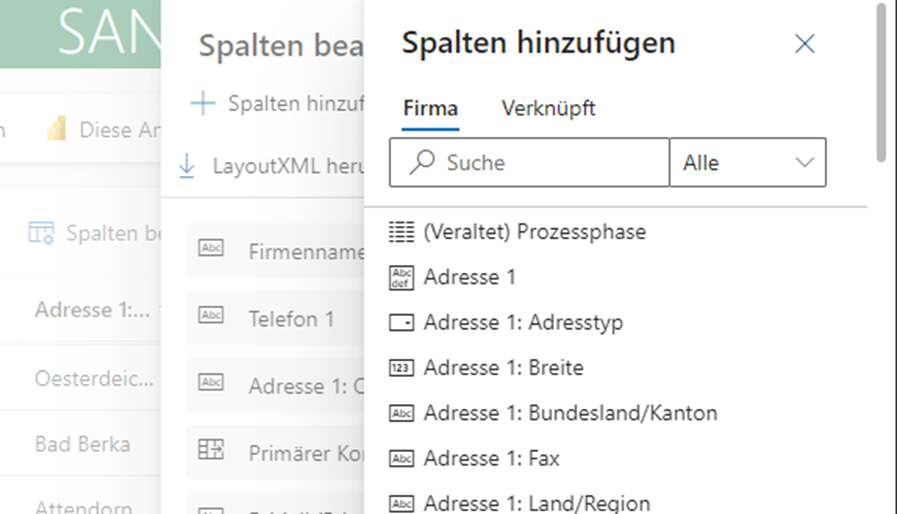Select the Firma tab

point(430,108)
